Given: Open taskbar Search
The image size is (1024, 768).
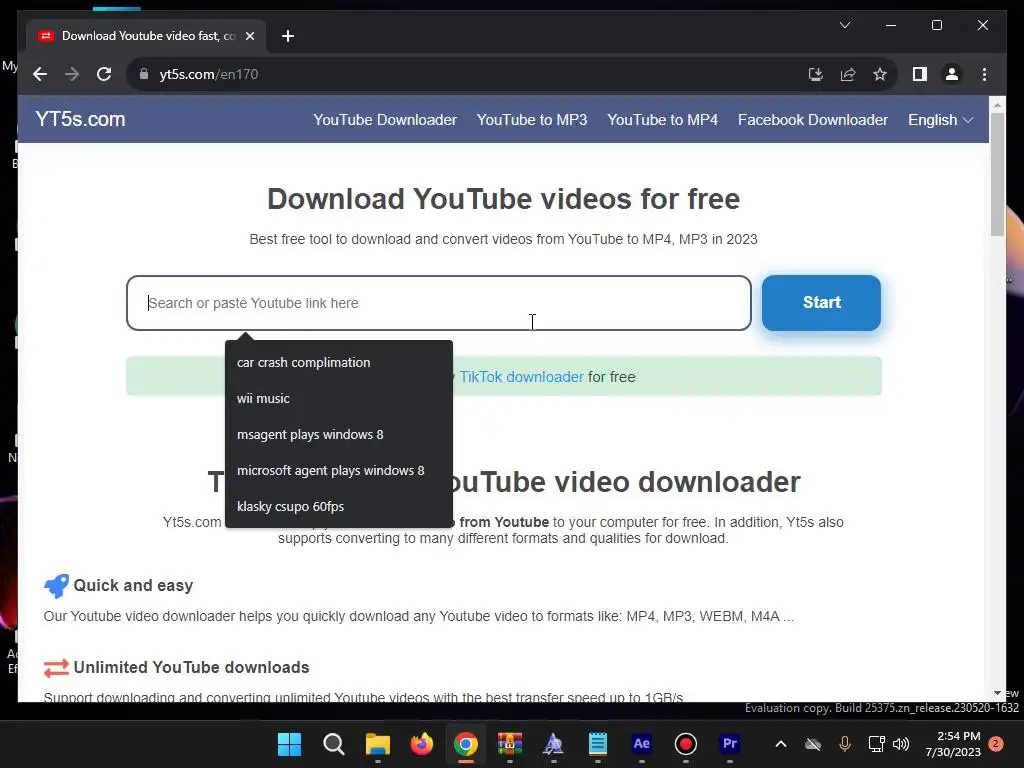Looking at the screenshot, I should click(334, 744).
